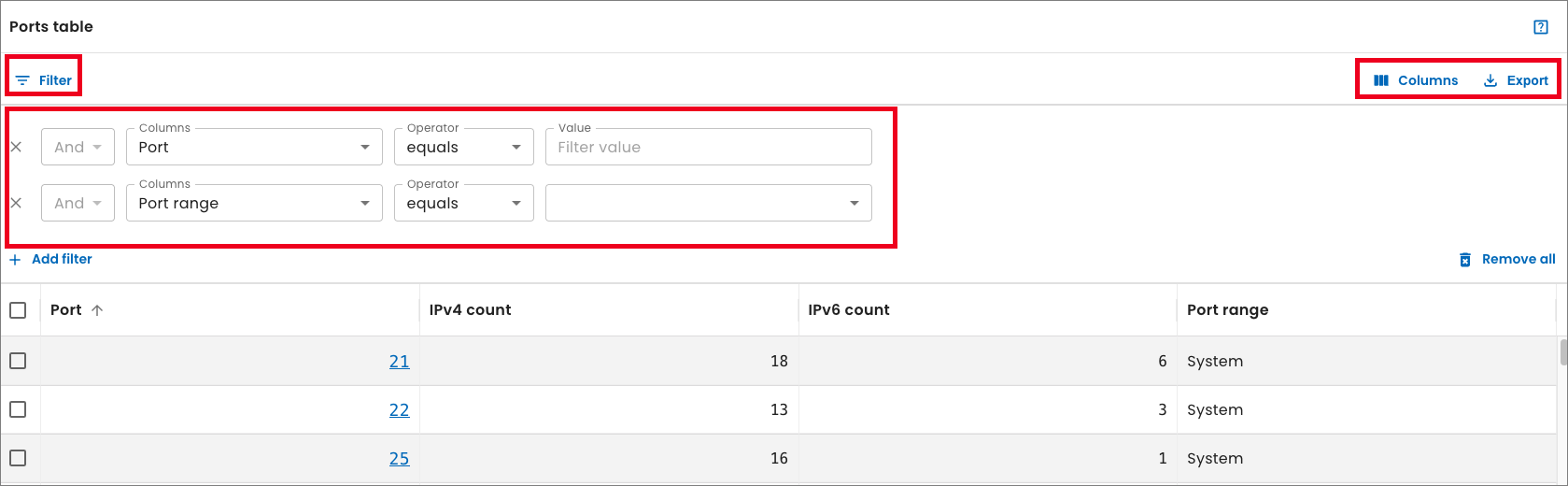Open the Columns chooser

[1416, 80]
